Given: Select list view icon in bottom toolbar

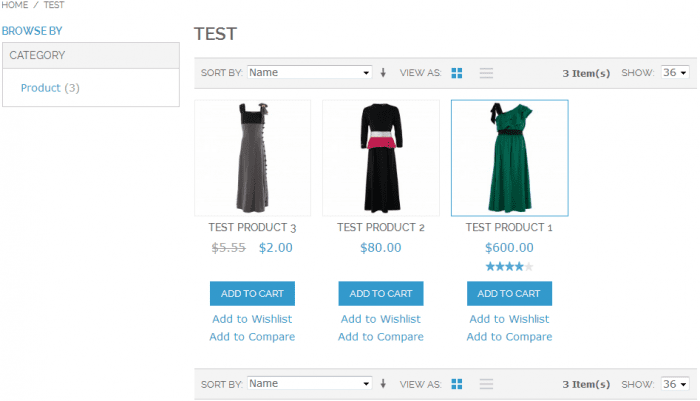Looking at the screenshot, I should [x=486, y=384].
